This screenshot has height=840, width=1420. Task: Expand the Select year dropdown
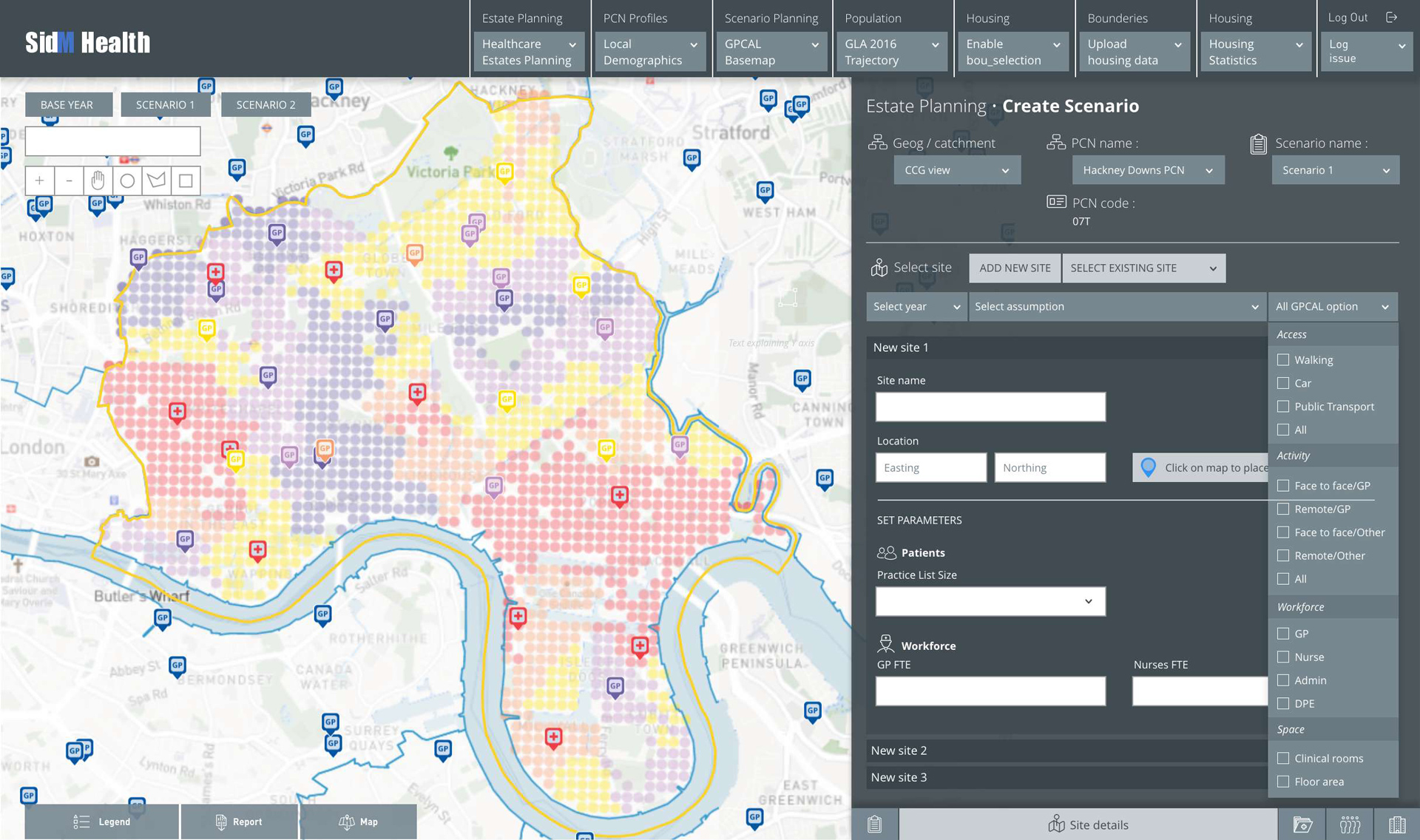click(916, 307)
